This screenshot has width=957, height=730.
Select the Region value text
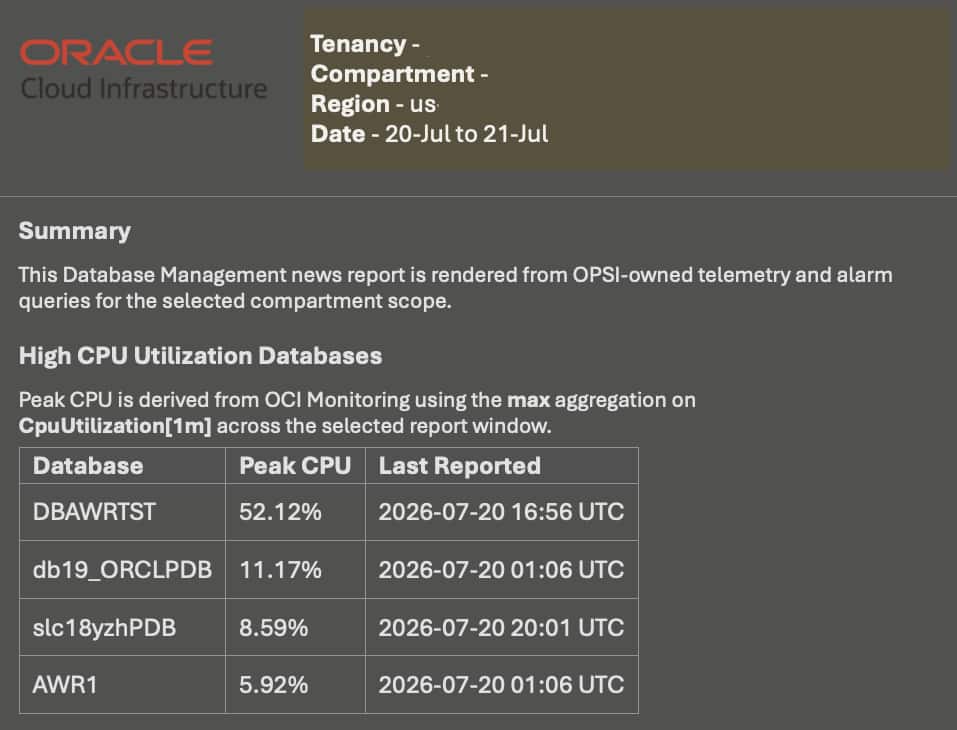tap(422, 104)
